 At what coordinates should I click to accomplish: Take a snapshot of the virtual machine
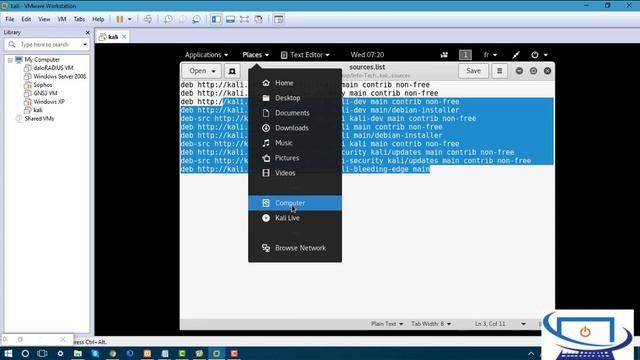coord(168,19)
